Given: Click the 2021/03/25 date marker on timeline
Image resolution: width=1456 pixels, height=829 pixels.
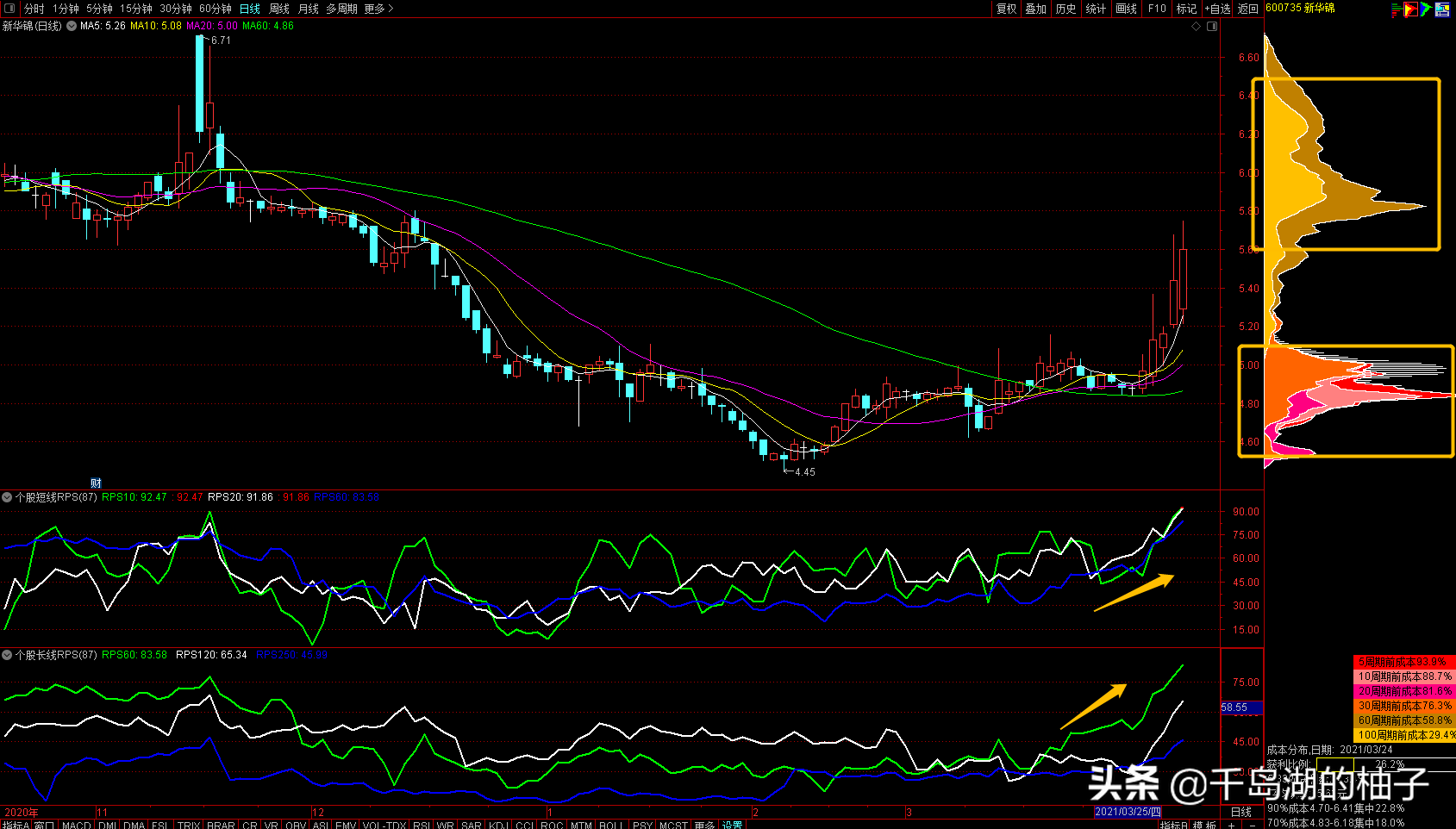Looking at the screenshot, I should tap(1127, 812).
